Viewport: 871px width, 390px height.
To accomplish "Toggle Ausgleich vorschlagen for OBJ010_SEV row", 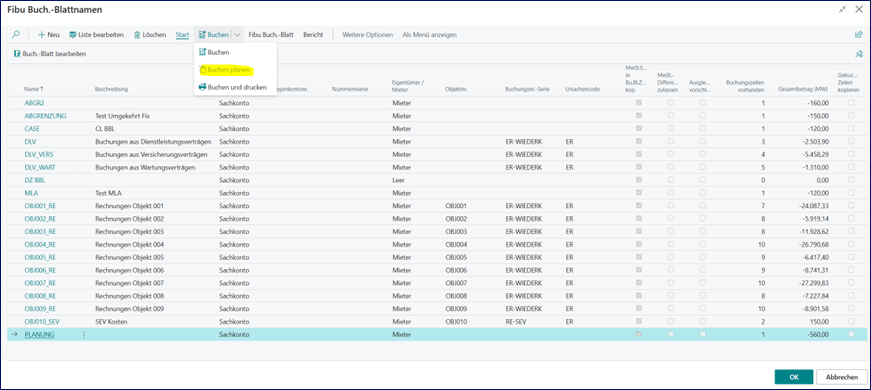I will coord(703,321).
